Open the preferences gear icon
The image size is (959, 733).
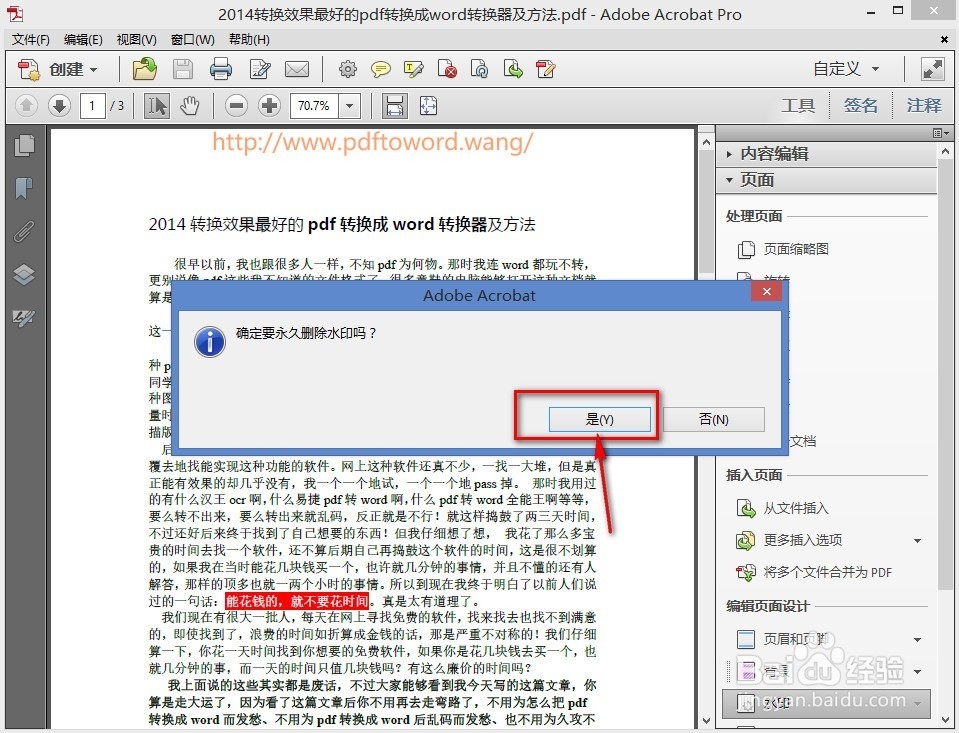(347, 69)
